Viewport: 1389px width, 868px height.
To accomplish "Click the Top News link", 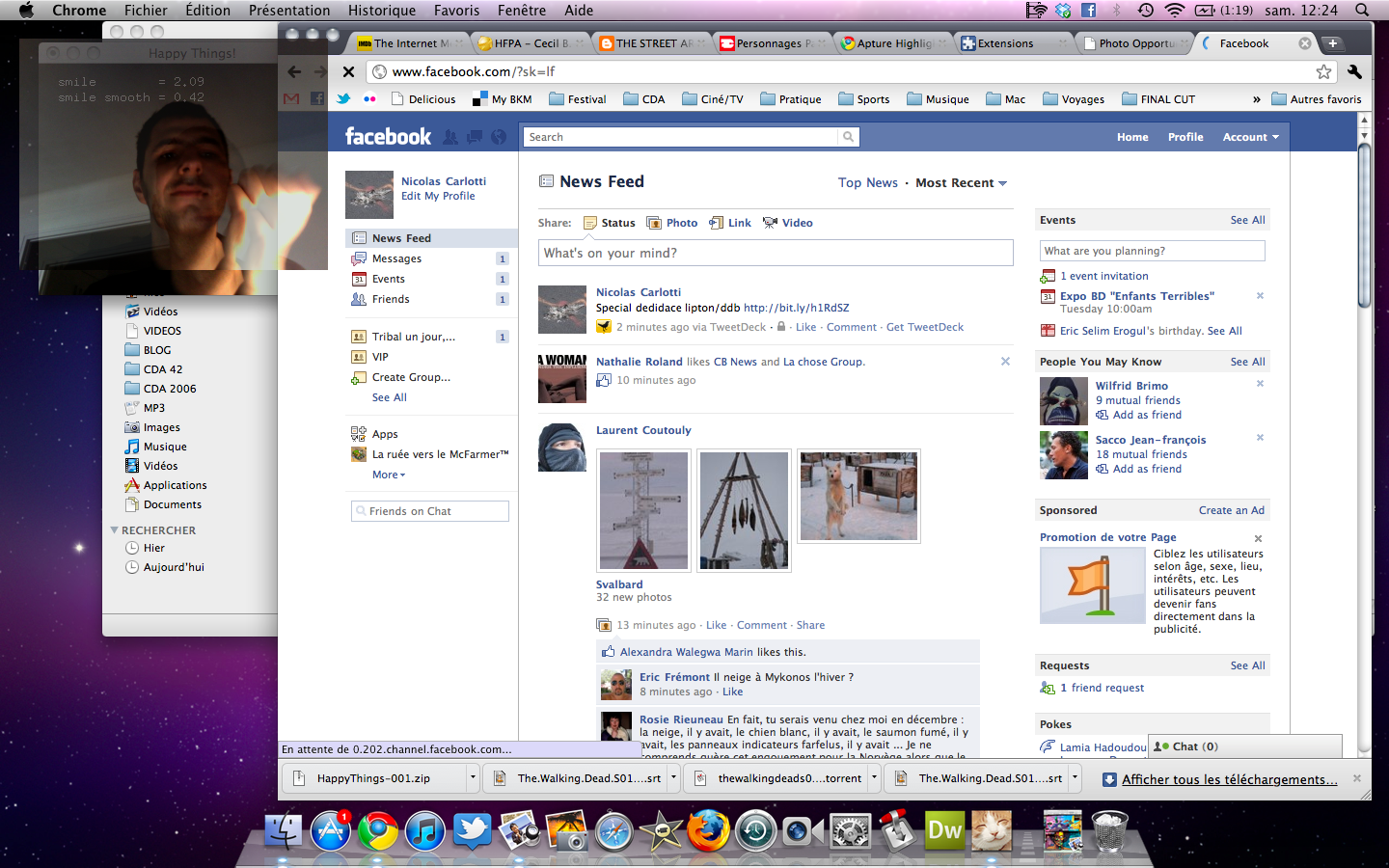I will (867, 183).
